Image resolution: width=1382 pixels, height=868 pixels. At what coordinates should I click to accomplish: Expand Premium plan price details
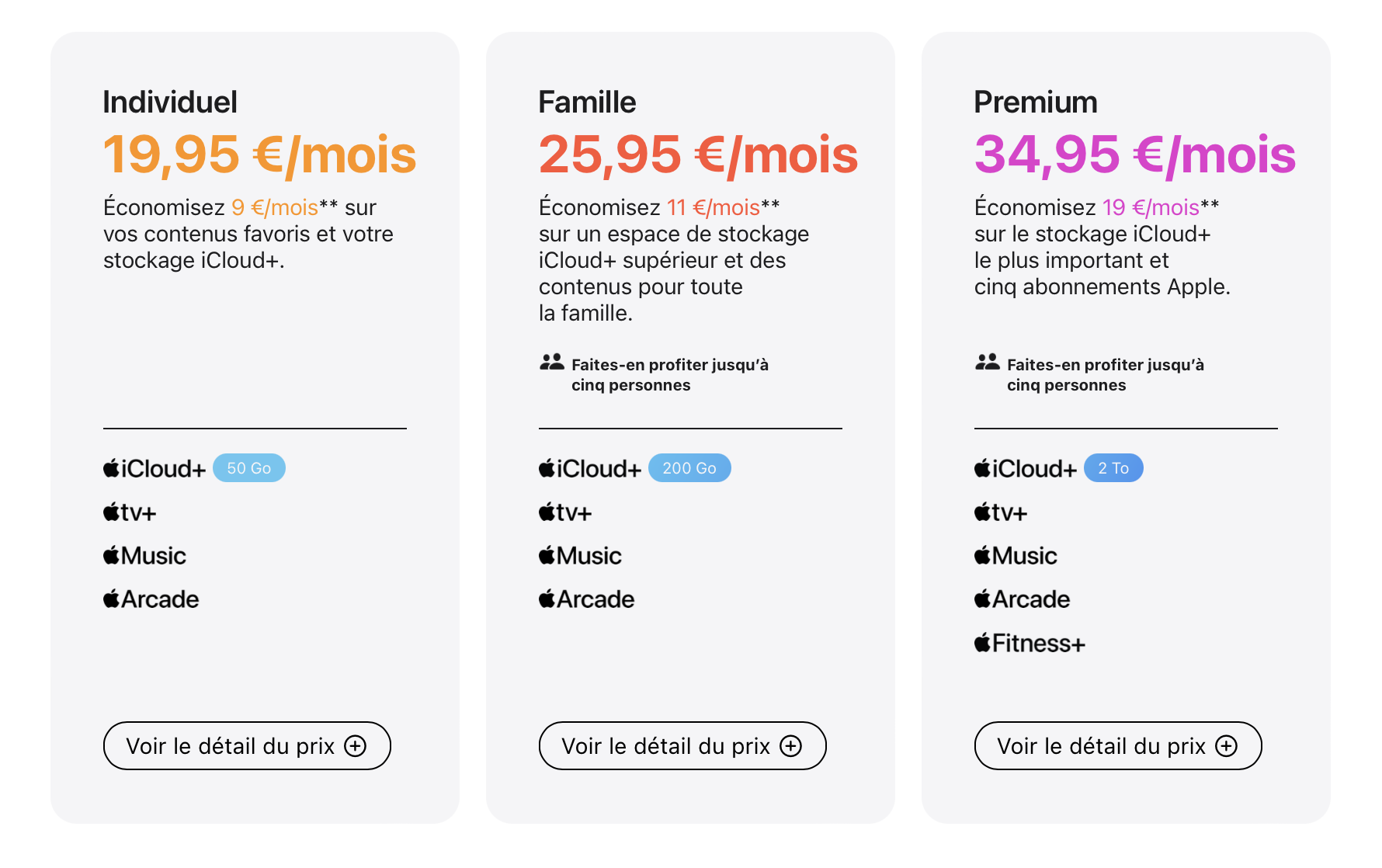click(x=1118, y=746)
